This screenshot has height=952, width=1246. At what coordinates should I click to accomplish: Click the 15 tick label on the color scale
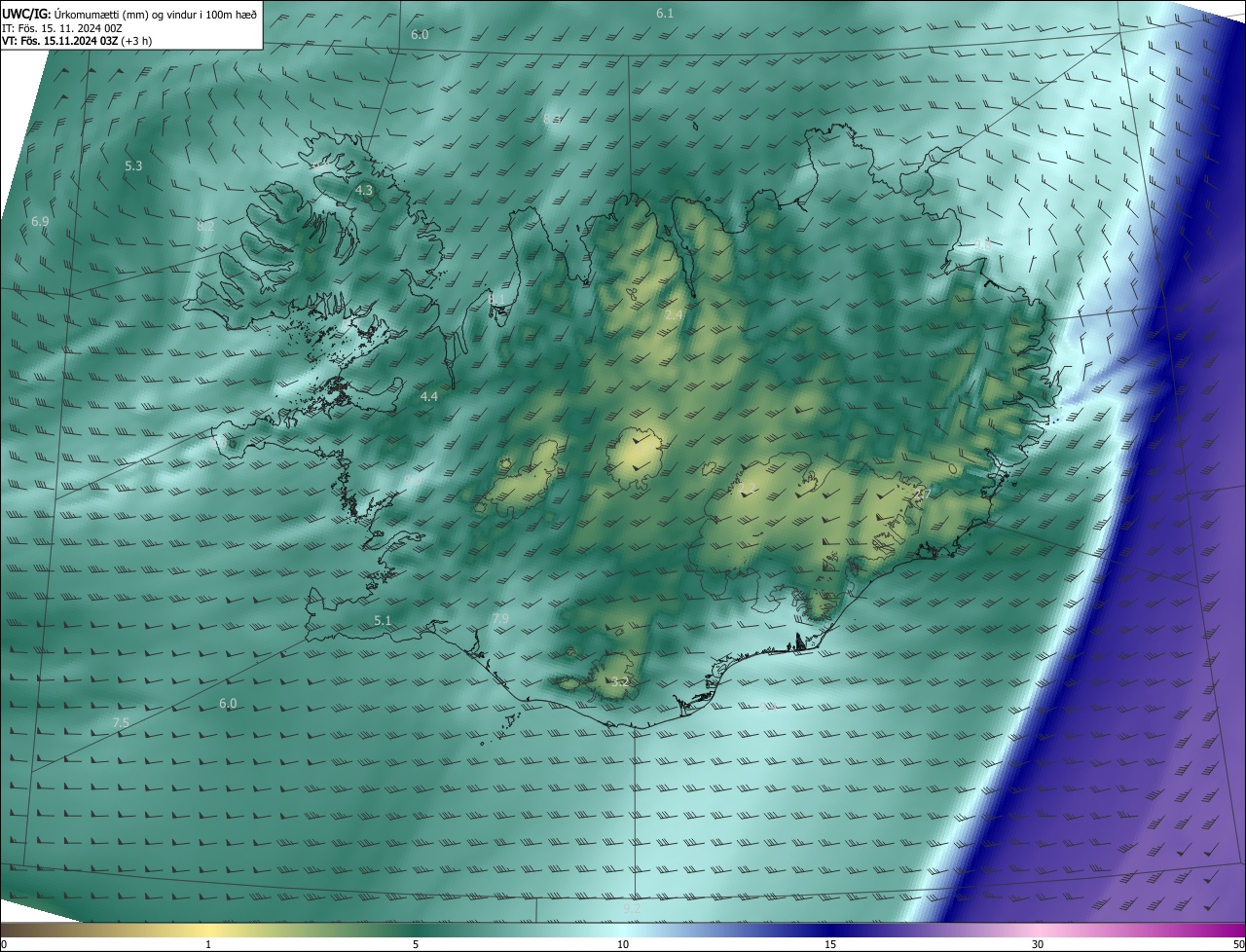click(830, 944)
